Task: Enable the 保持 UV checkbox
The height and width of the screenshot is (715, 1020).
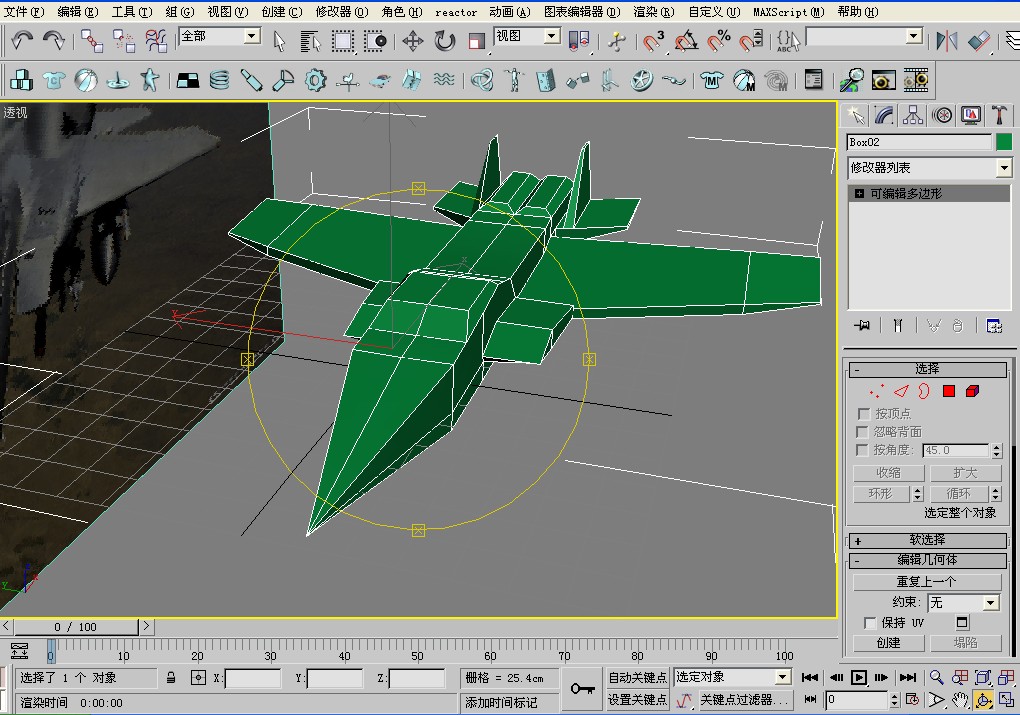Action: pos(870,623)
